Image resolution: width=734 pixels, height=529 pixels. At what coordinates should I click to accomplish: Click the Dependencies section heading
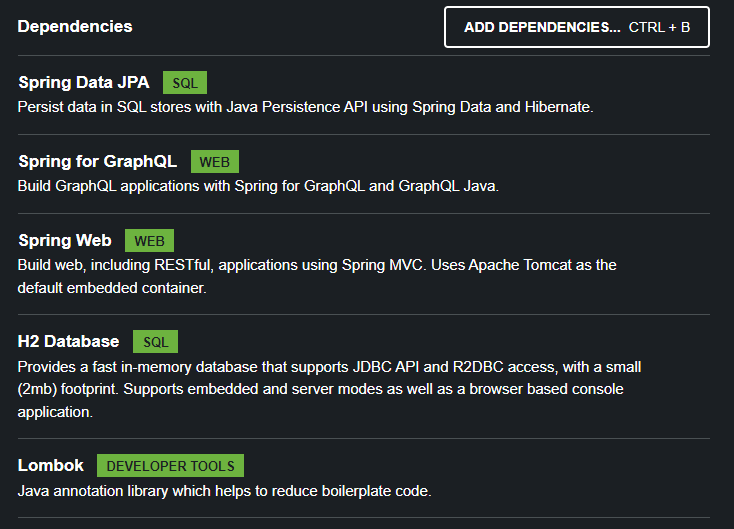(75, 27)
